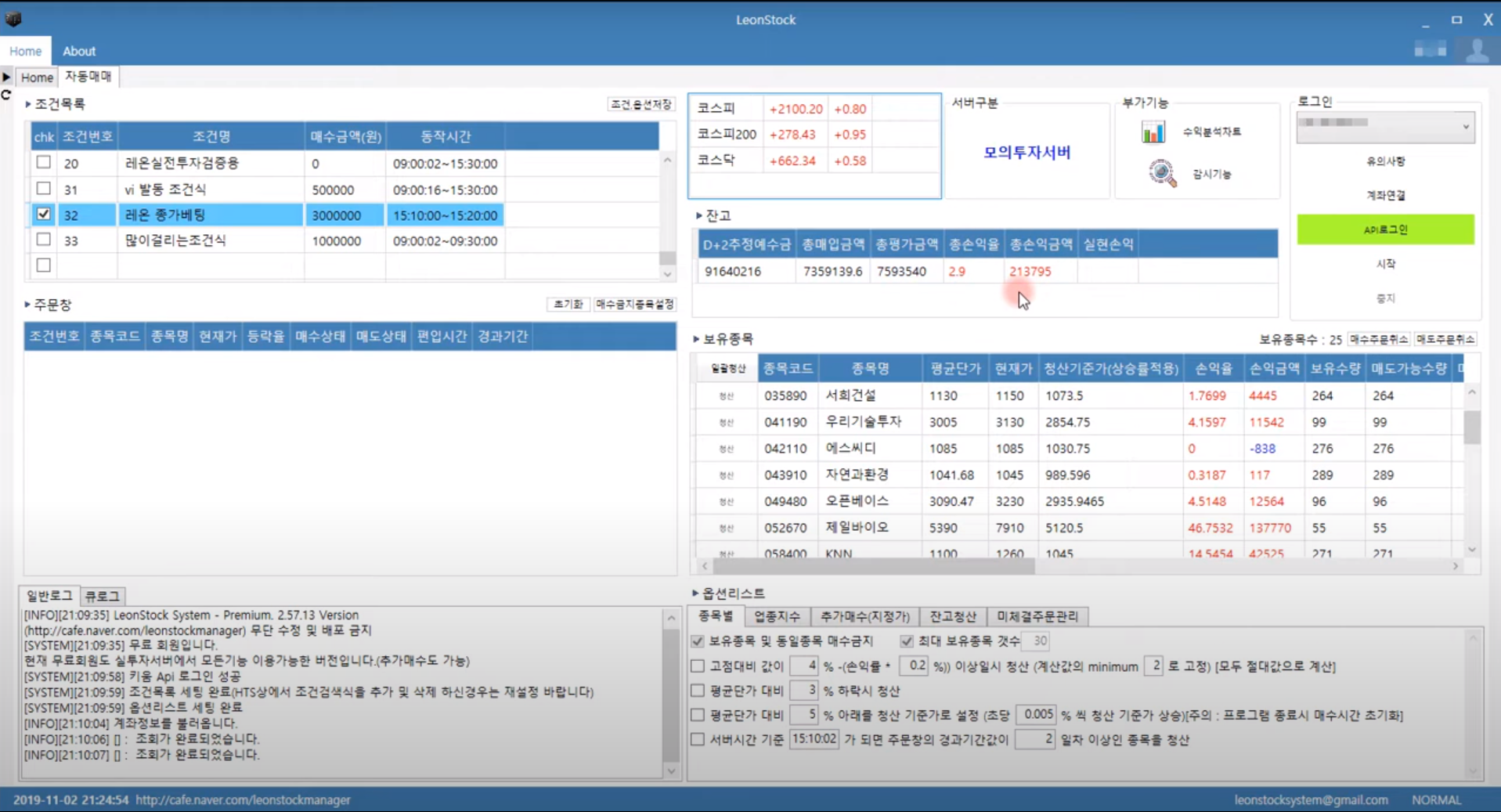
Task: Click the 유의사항 button
Action: 1385,161
